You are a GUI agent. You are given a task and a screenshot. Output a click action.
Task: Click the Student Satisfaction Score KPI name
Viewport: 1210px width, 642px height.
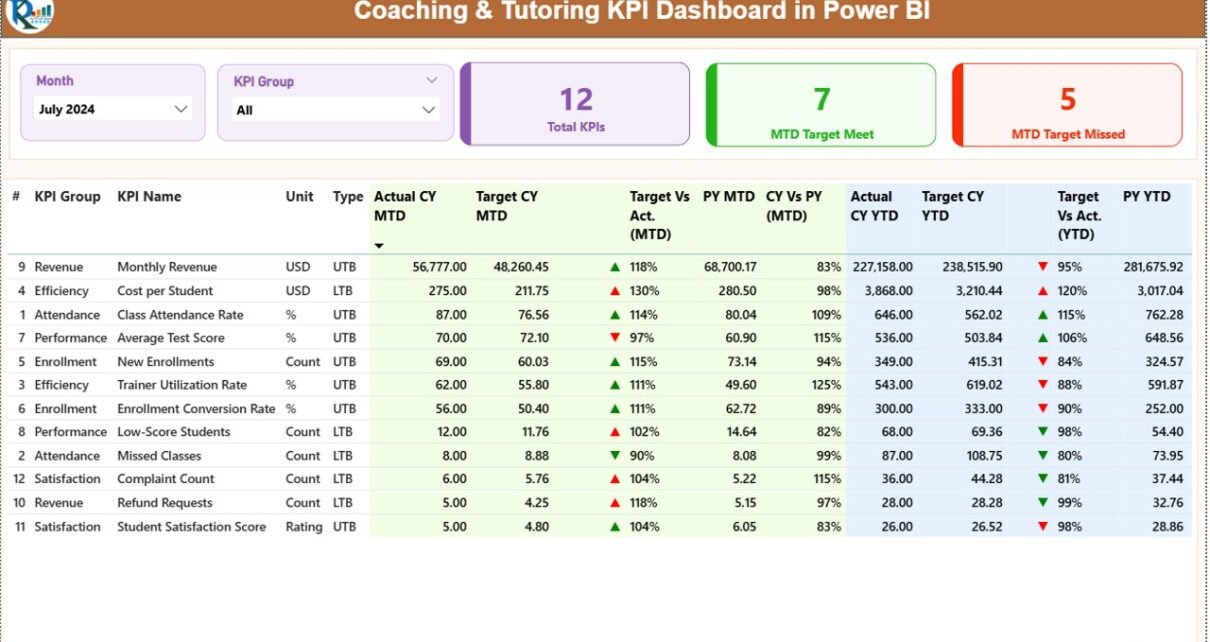191,527
